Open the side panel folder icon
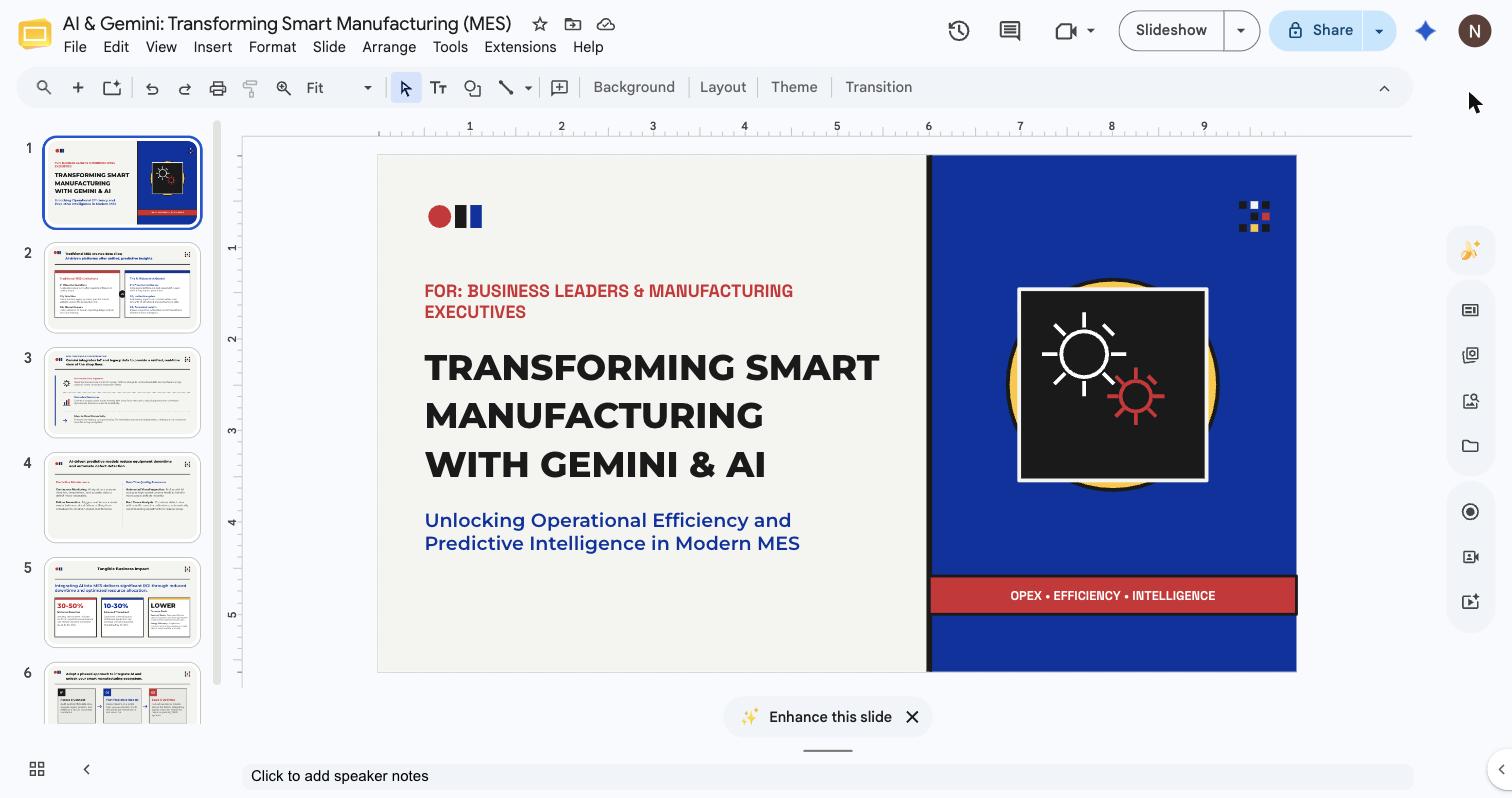The width and height of the screenshot is (1512, 798). click(1470, 446)
